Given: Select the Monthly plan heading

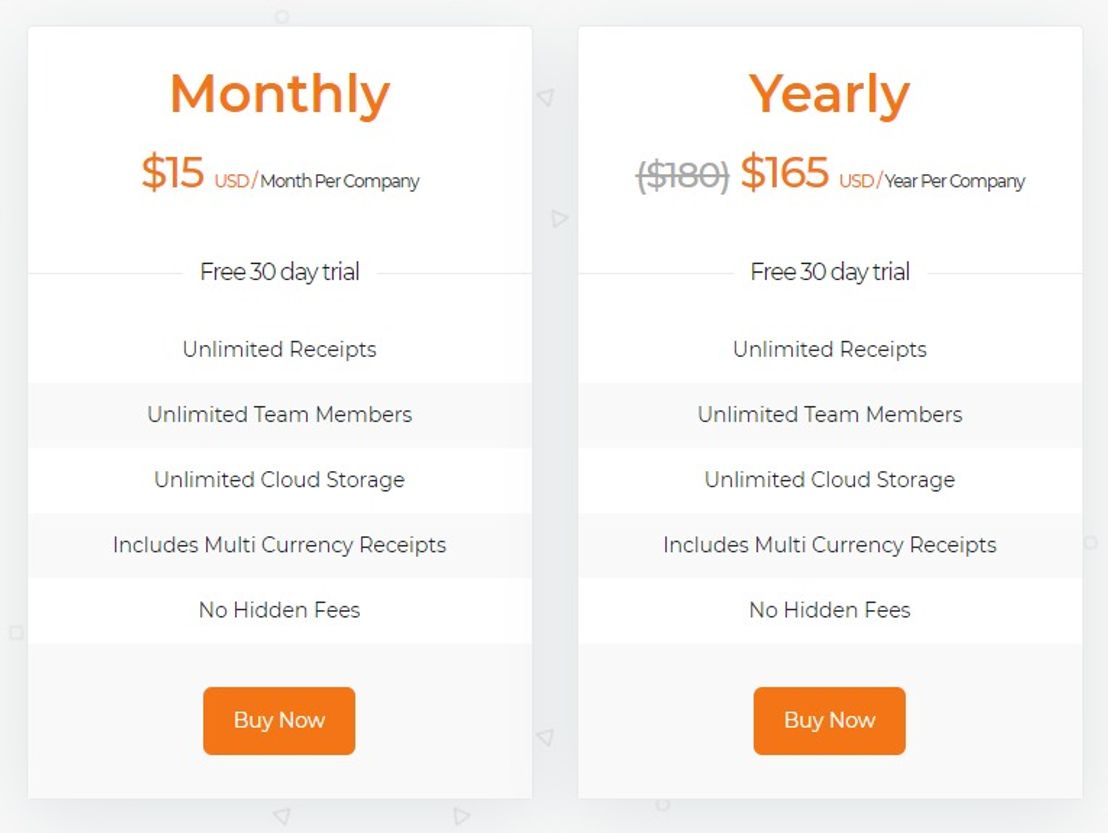Looking at the screenshot, I should point(279,93).
